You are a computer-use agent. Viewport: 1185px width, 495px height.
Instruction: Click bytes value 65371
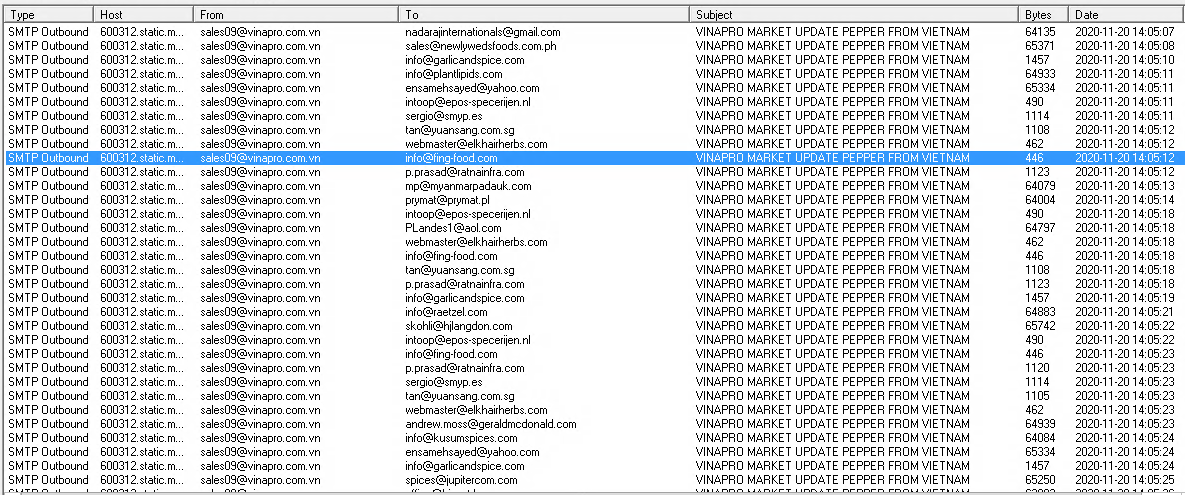coord(1040,46)
